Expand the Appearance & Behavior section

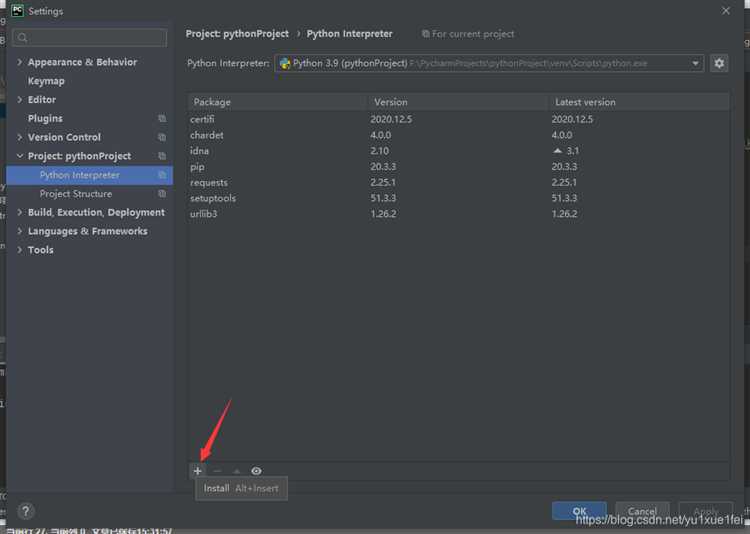tap(20, 62)
